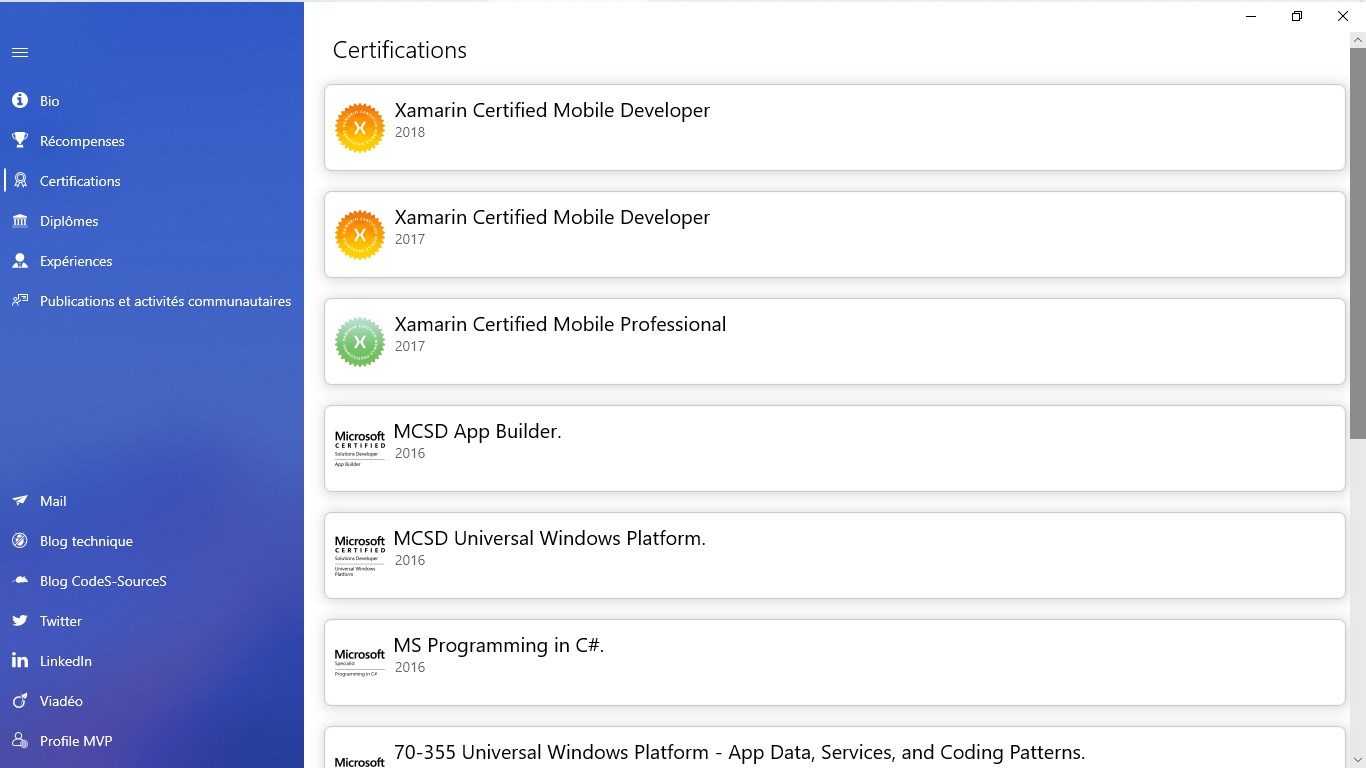The height and width of the screenshot is (768, 1366).
Task: Open Publications et activités communautaires section
Action: 165,301
